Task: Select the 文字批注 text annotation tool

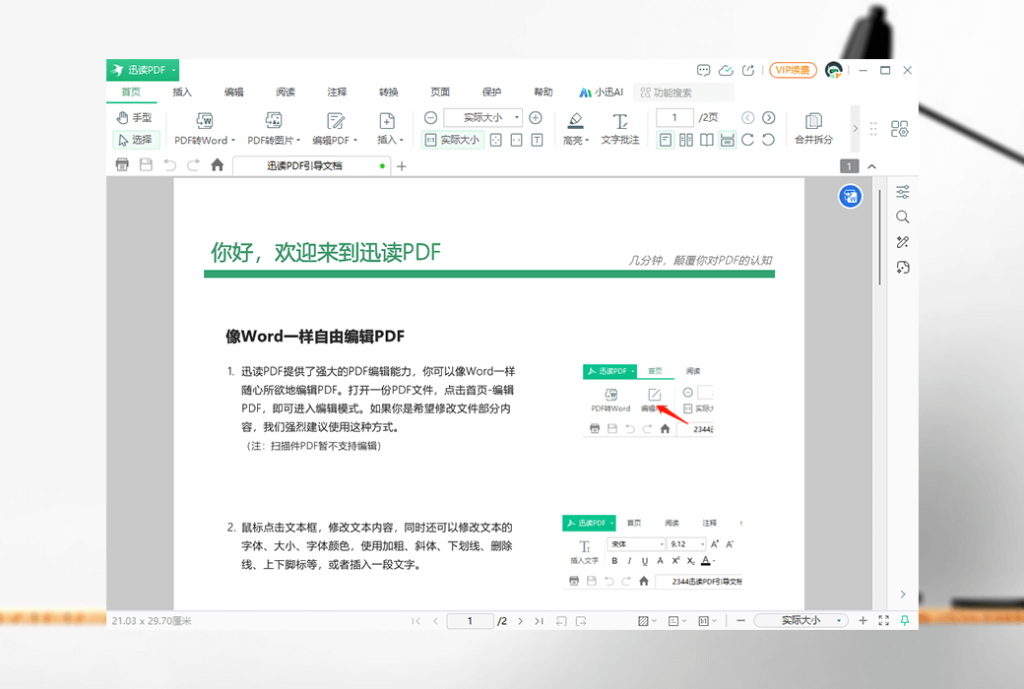Action: (620, 128)
